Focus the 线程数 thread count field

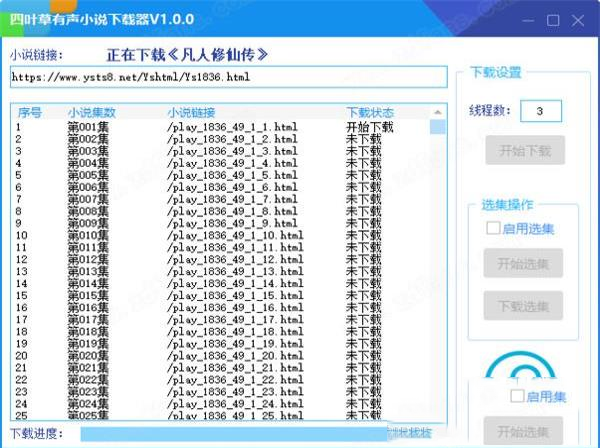[540, 111]
